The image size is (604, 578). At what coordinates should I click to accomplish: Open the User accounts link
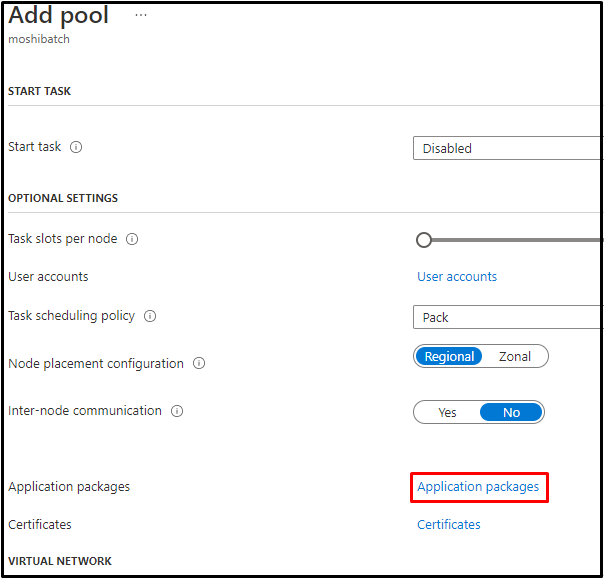pyautogui.click(x=457, y=277)
